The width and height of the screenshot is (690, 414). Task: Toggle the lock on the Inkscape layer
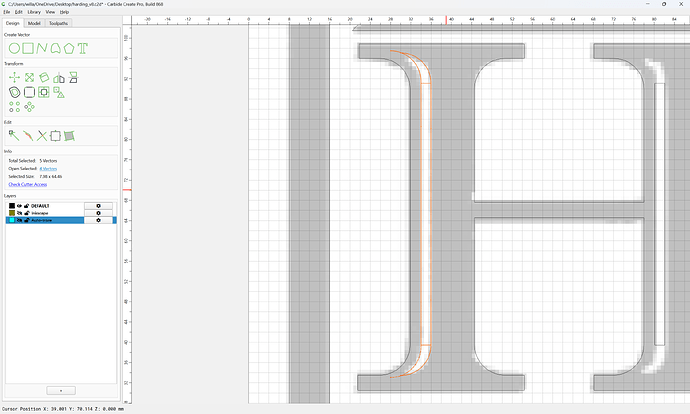pyautogui.click(x=26, y=213)
